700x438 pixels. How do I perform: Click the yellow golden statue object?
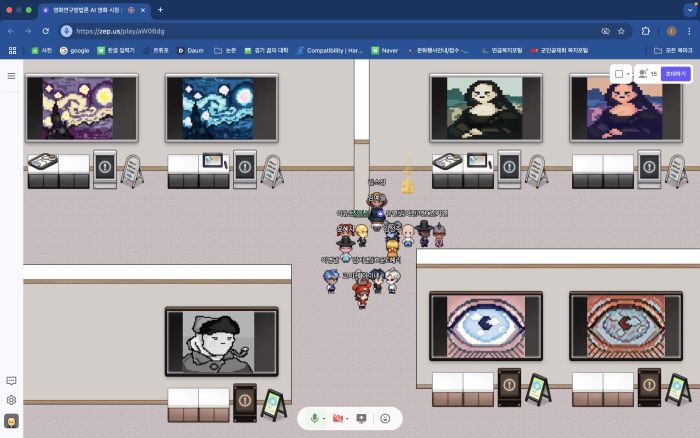pos(408,180)
